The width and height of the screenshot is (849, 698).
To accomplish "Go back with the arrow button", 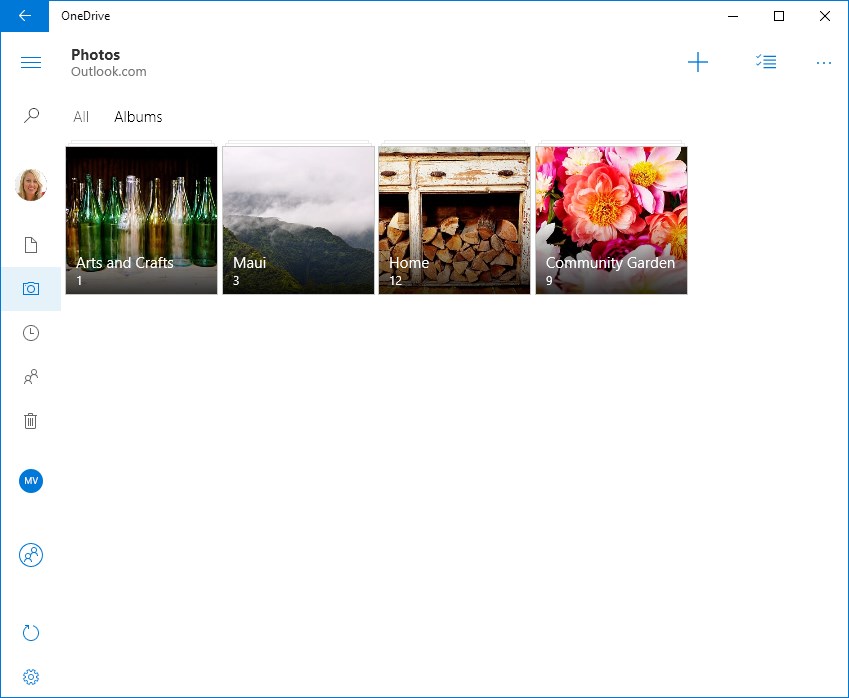I will click(x=24, y=16).
